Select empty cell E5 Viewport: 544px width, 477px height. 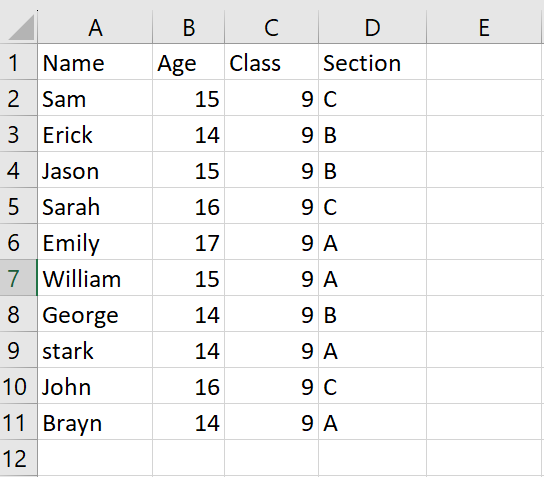tap(485, 206)
